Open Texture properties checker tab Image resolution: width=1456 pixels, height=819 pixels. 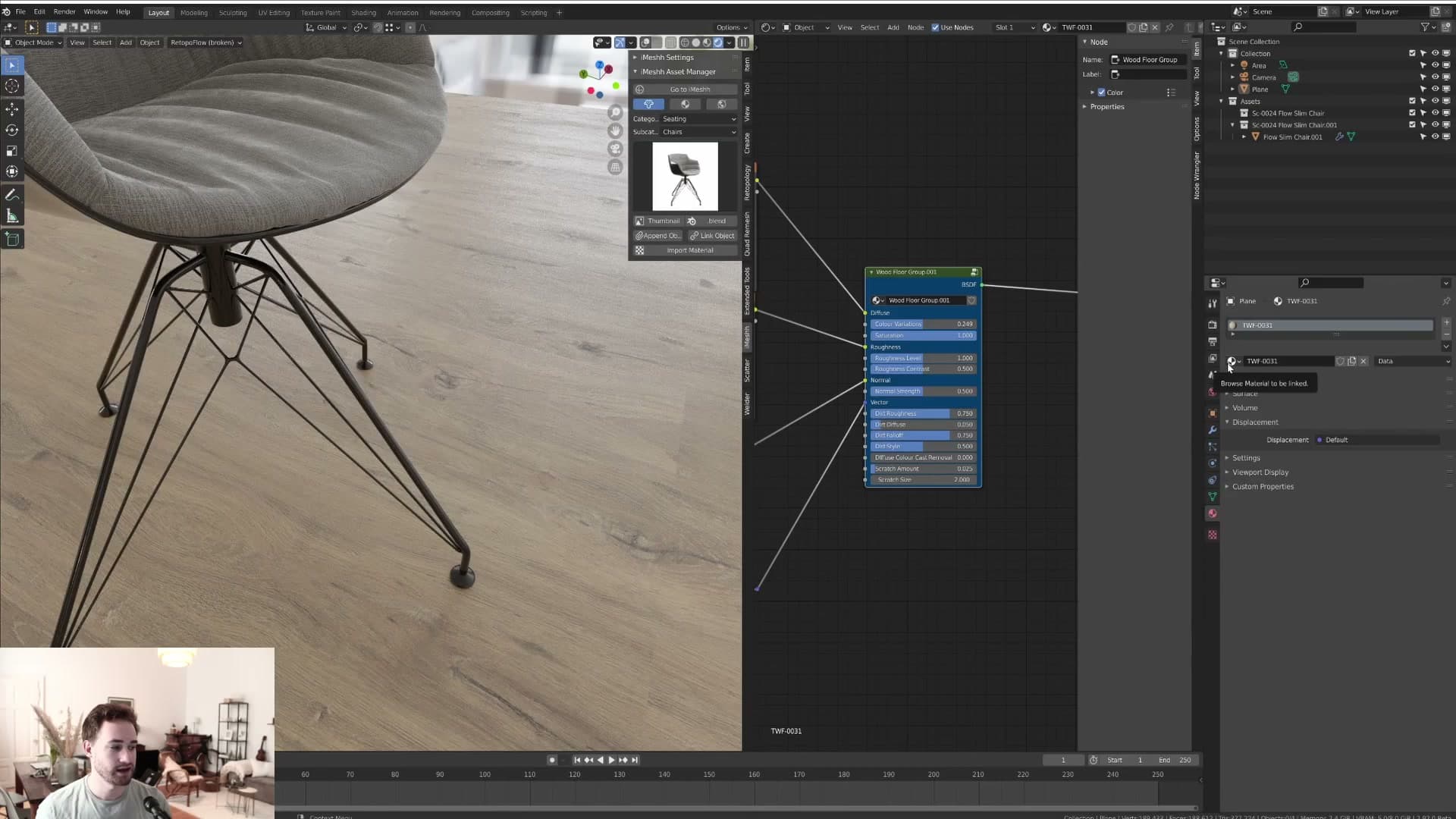tap(1212, 535)
